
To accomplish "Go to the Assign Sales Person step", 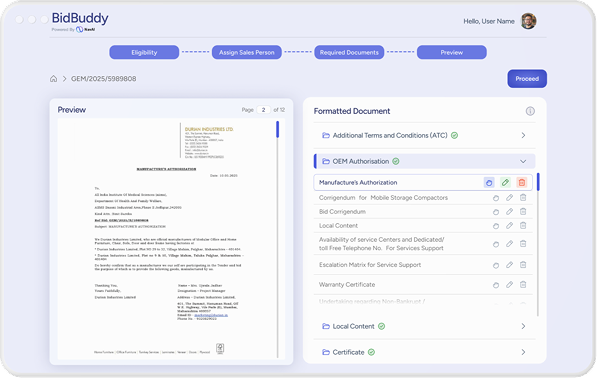I will coord(247,53).
